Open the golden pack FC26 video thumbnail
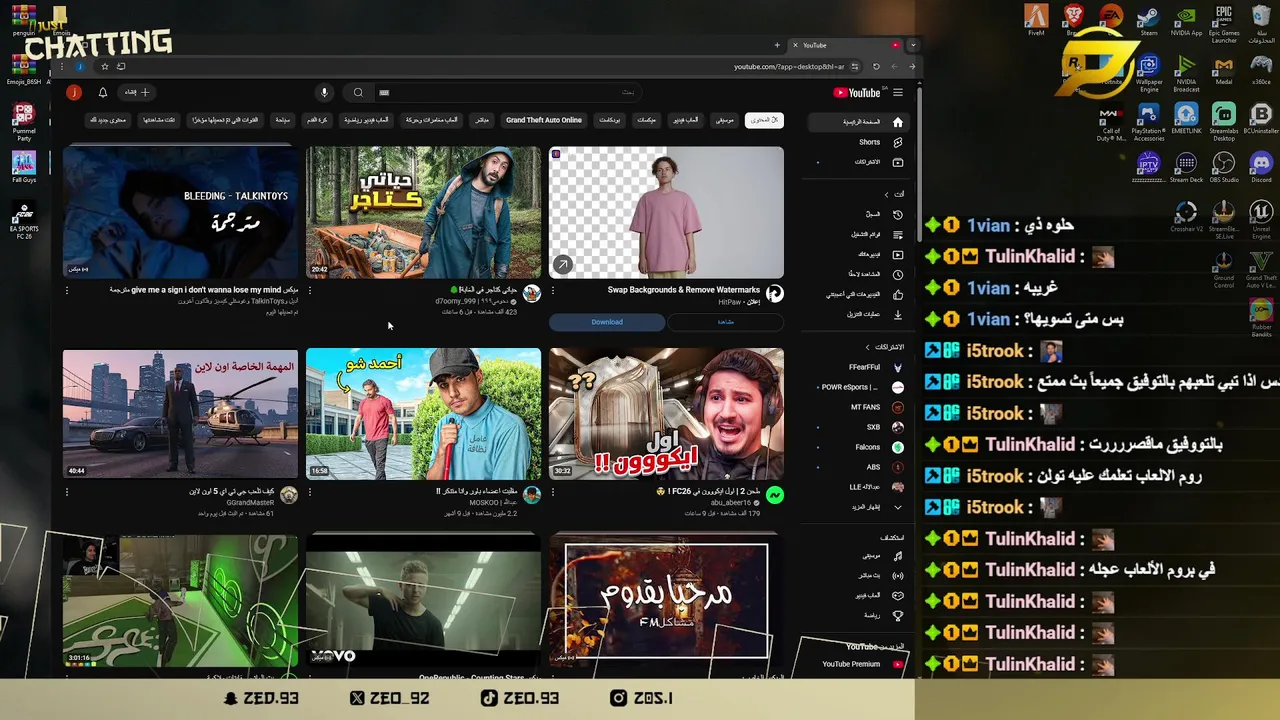 [666, 414]
